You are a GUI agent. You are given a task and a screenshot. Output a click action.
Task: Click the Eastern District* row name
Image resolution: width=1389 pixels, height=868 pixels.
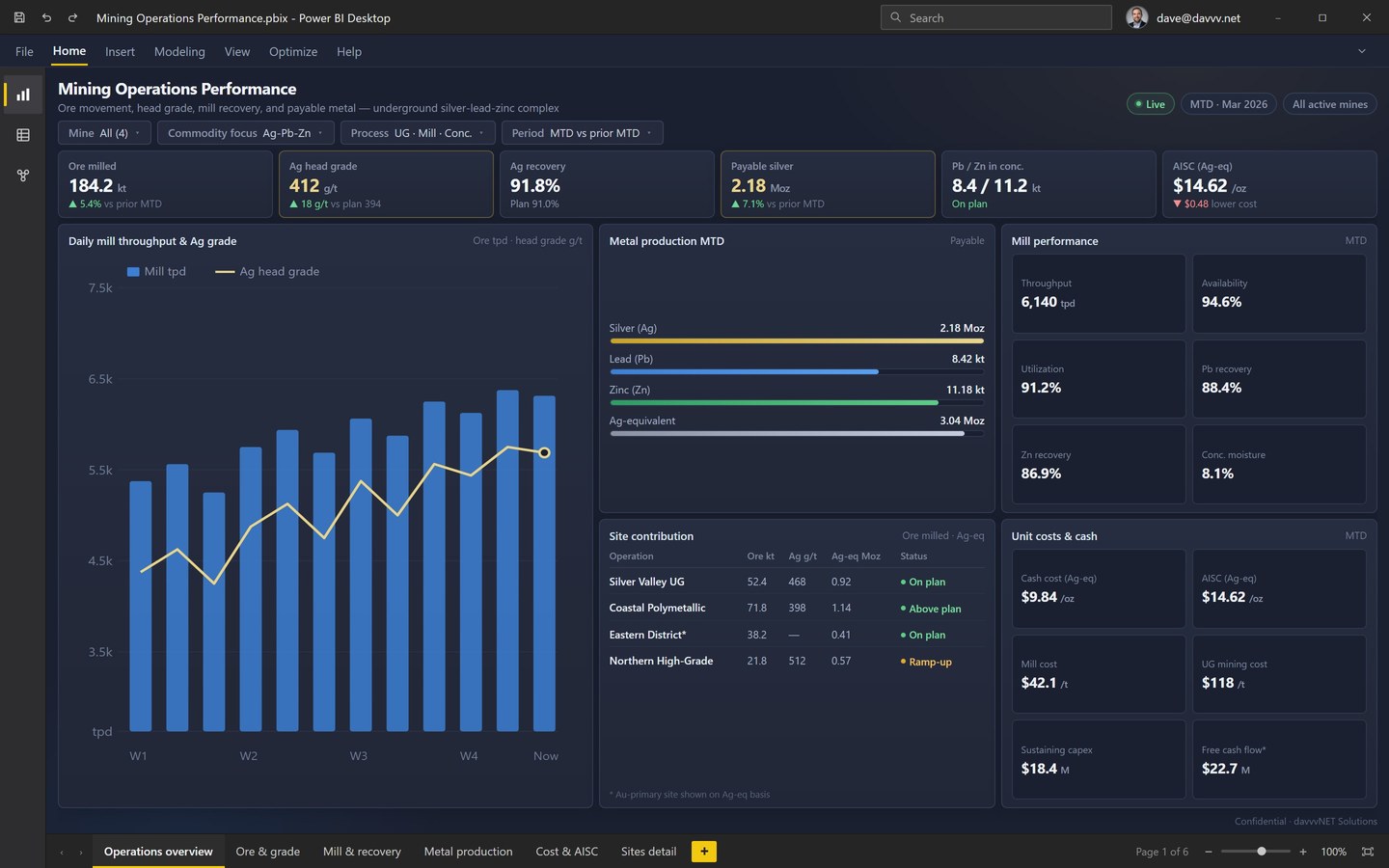point(647,635)
